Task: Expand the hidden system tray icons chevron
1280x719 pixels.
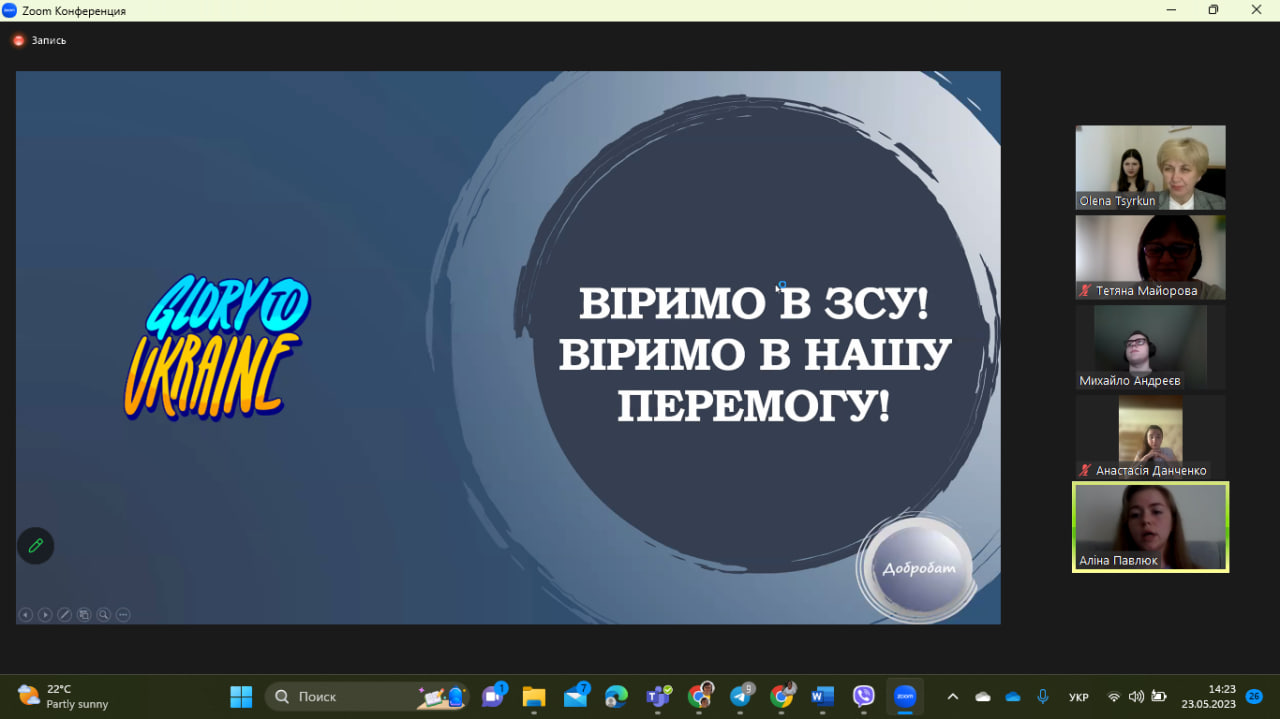Action: tap(952, 696)
